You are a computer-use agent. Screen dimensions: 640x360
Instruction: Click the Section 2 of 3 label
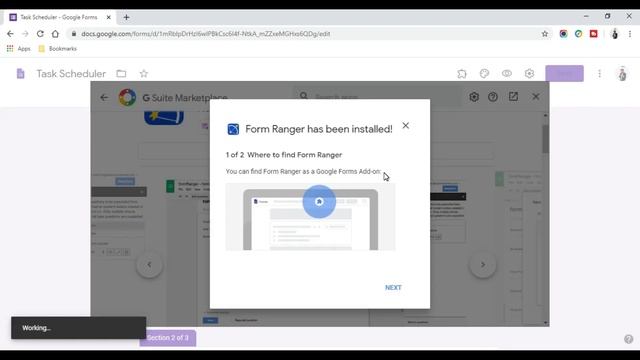168,338
